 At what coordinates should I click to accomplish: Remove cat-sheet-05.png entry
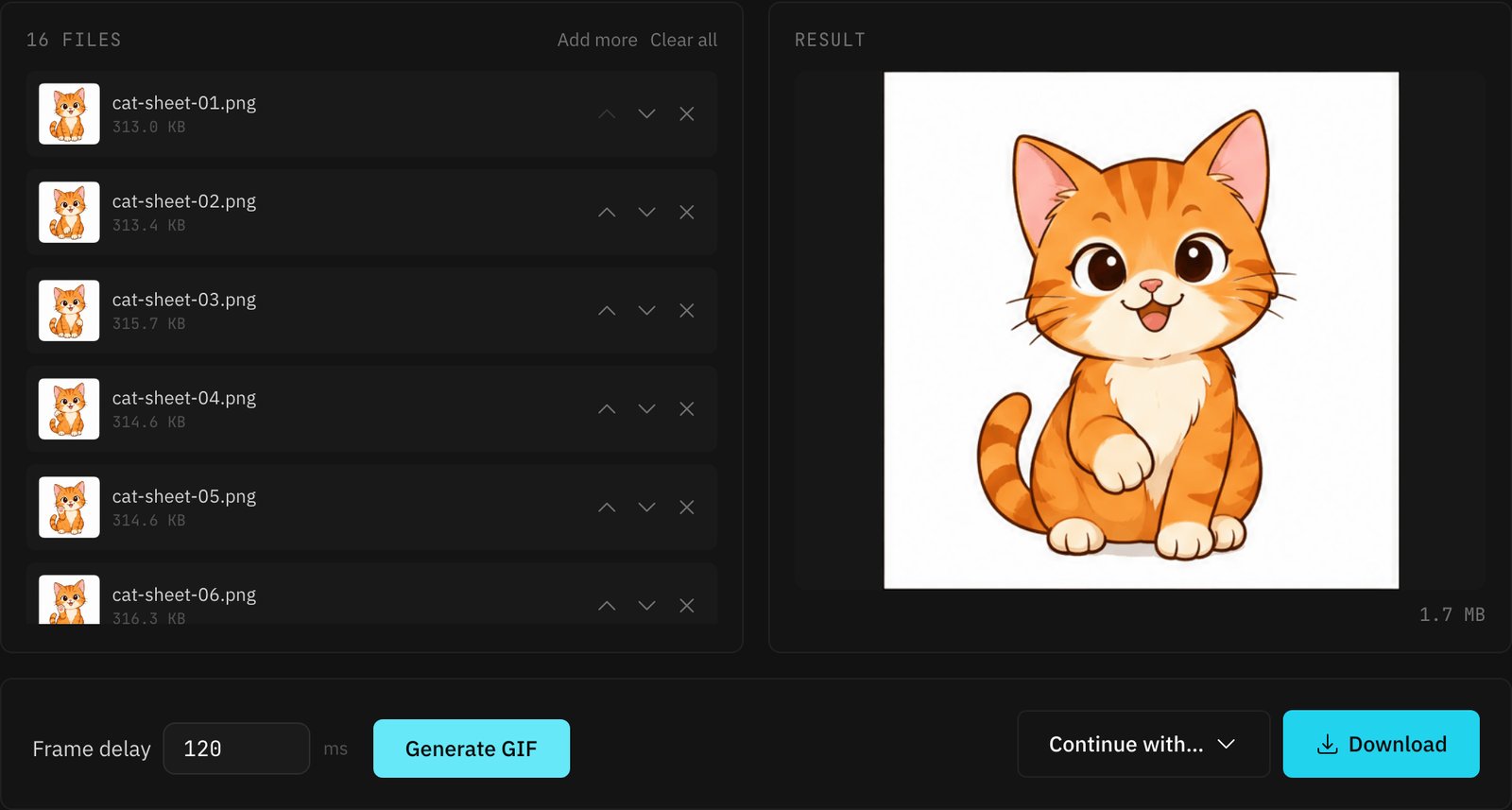[x=687, y=507]
